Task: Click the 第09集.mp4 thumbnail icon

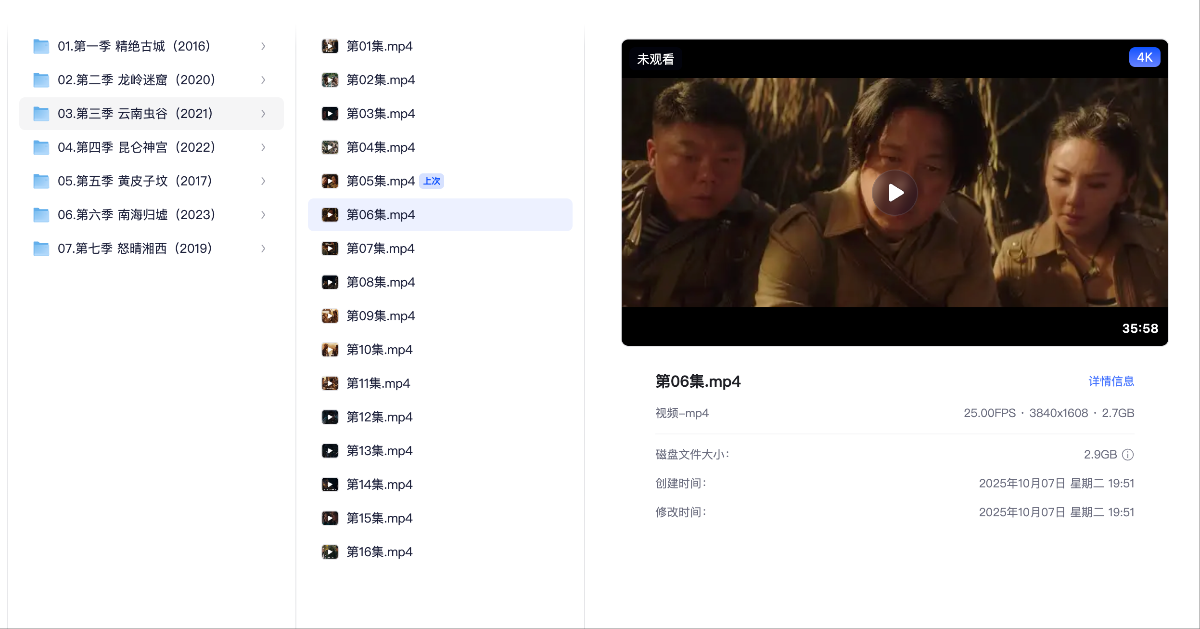Action: 330,316
